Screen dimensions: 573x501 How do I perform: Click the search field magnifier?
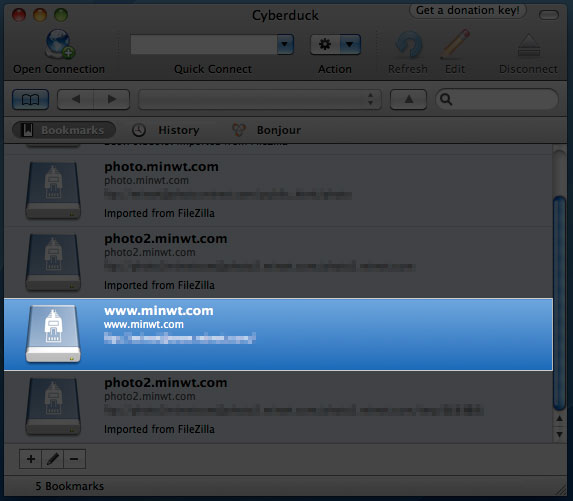coord(446,99)
